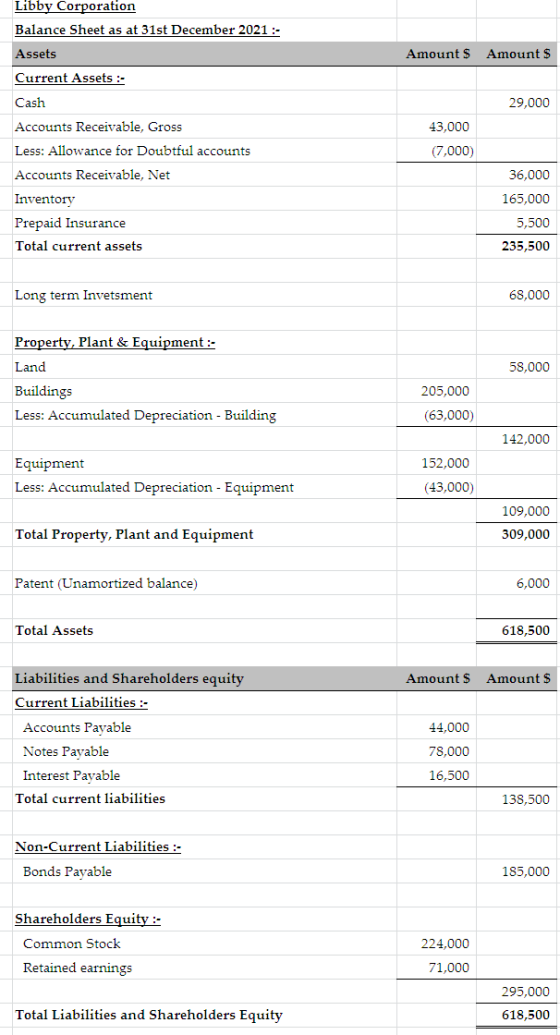Click Total Property, Plant and Equipment label
This screenshot has width=560, height=1035.
click(x=134, y=535)
